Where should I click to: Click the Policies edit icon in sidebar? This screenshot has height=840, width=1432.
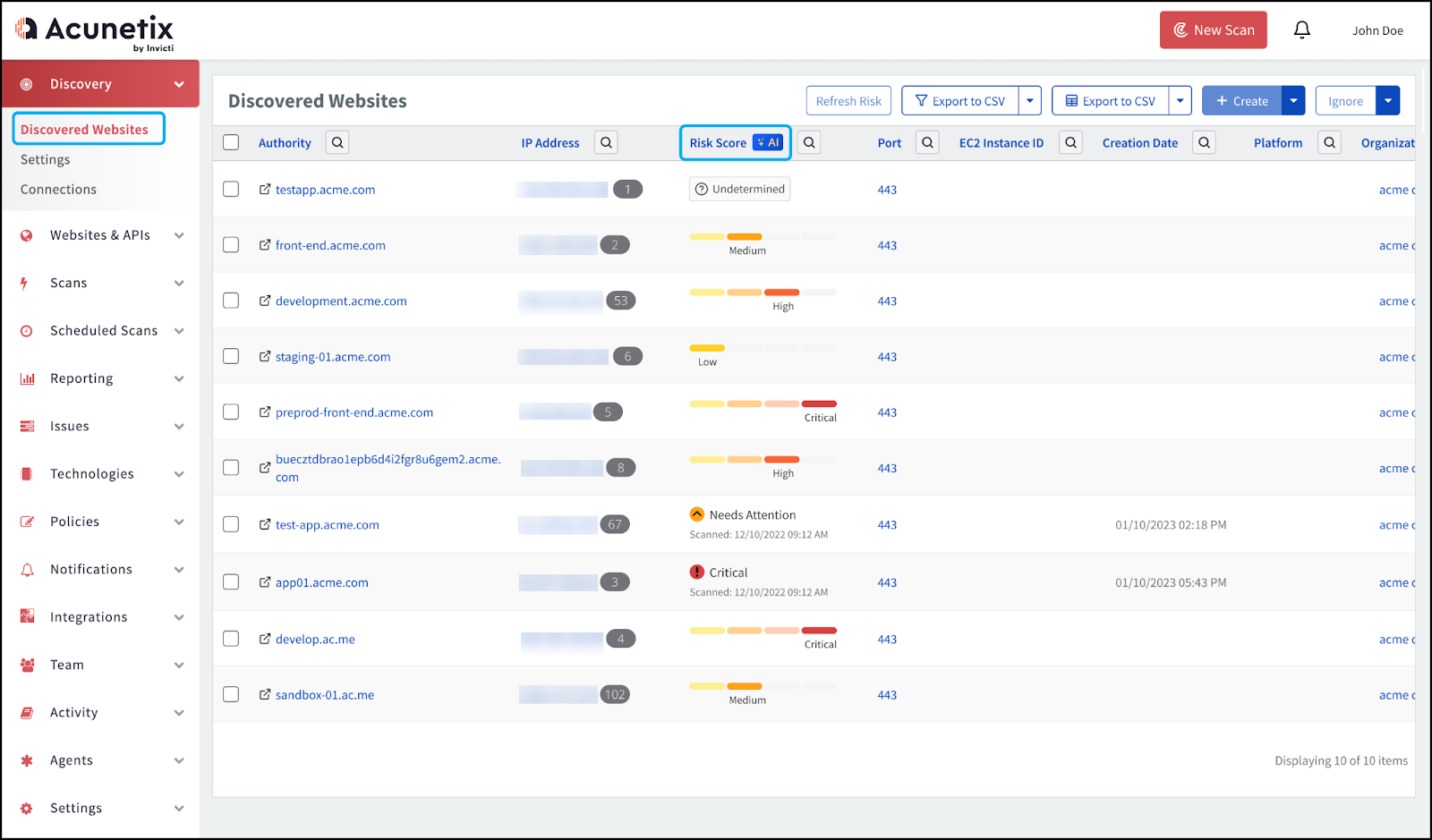tap(28, 522)
